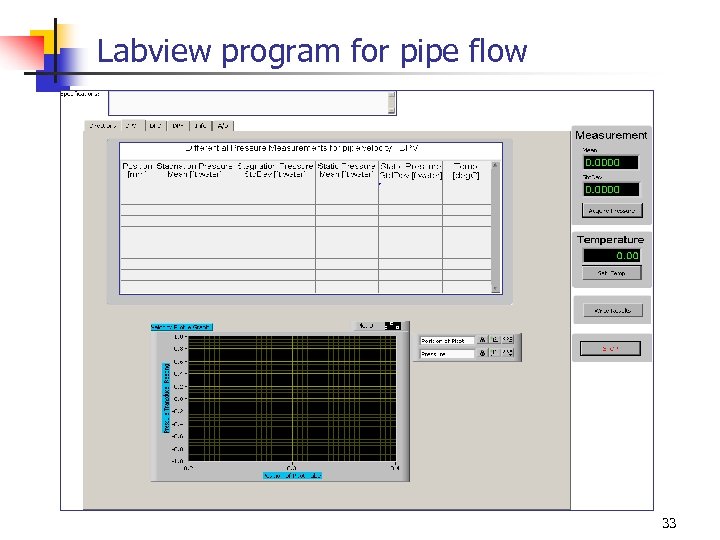The width and height of the screenshot is (720, 540).
Task: Click the cyan X-axis label below the graph
Action: (292, 476)
